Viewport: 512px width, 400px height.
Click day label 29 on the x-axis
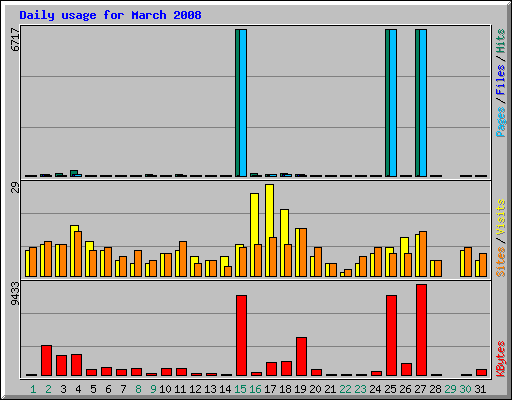450,389
